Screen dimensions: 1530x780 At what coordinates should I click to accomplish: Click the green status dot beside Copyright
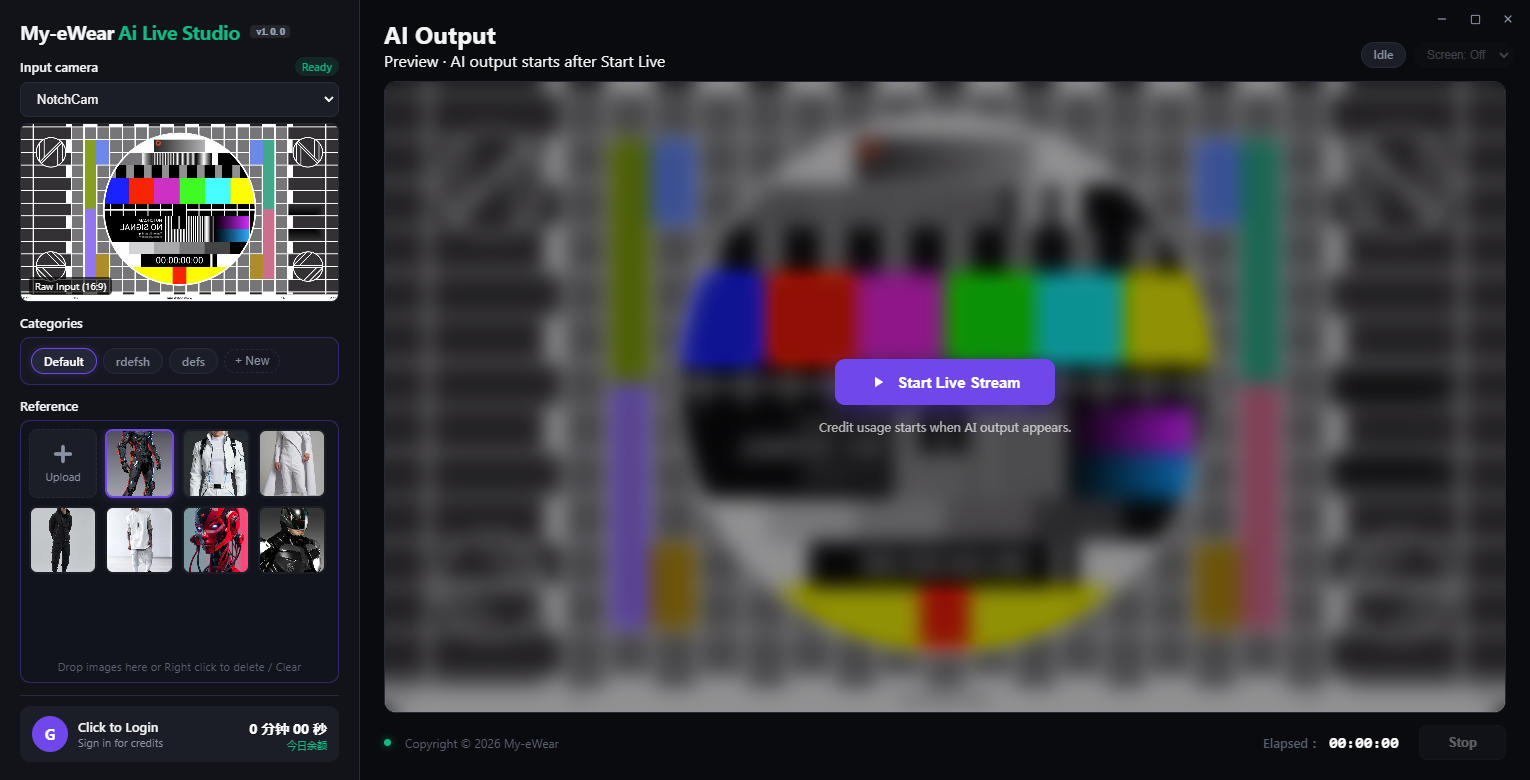pos(388,743)
